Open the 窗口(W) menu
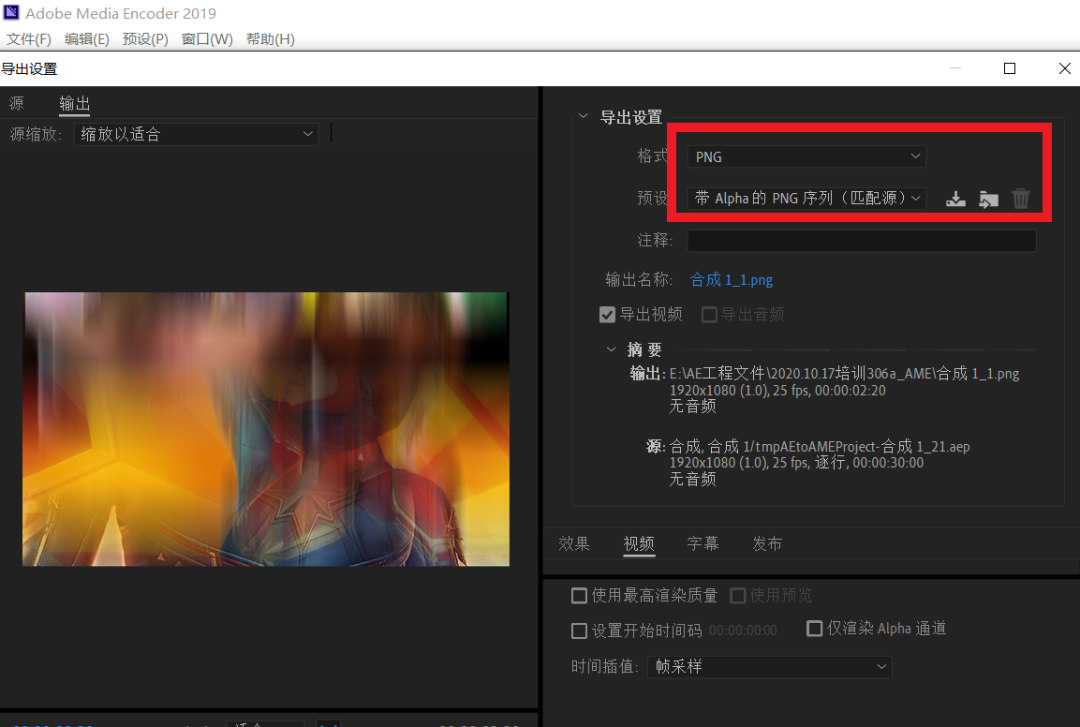 click(207, 39)
